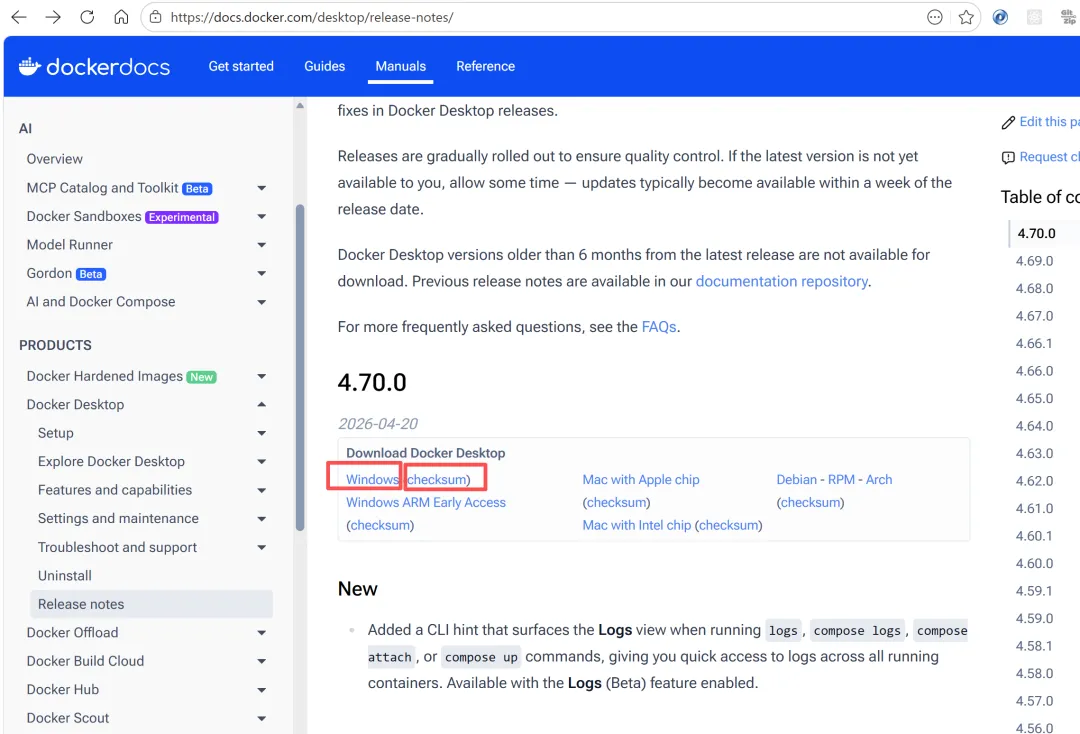Open the AI Overview page

[54, 159]
